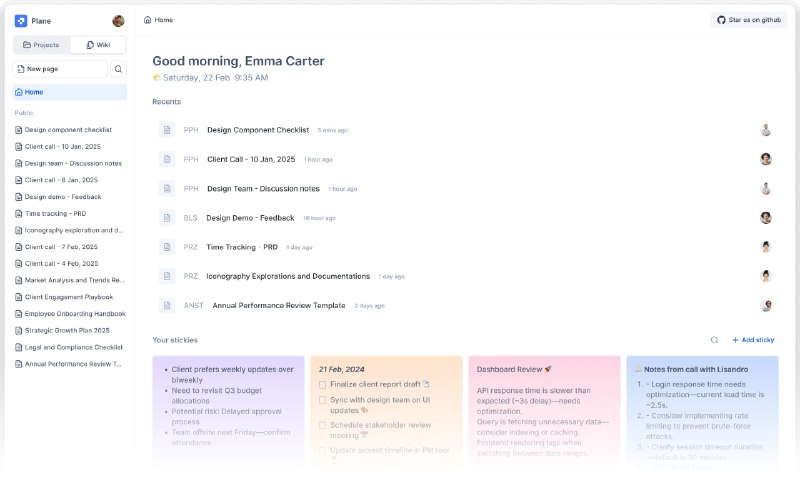The height and width of the screenshot is (494, 800).
Task: Click the page icon beside Design Component Checklist
Action: click(x=167, y=130)
